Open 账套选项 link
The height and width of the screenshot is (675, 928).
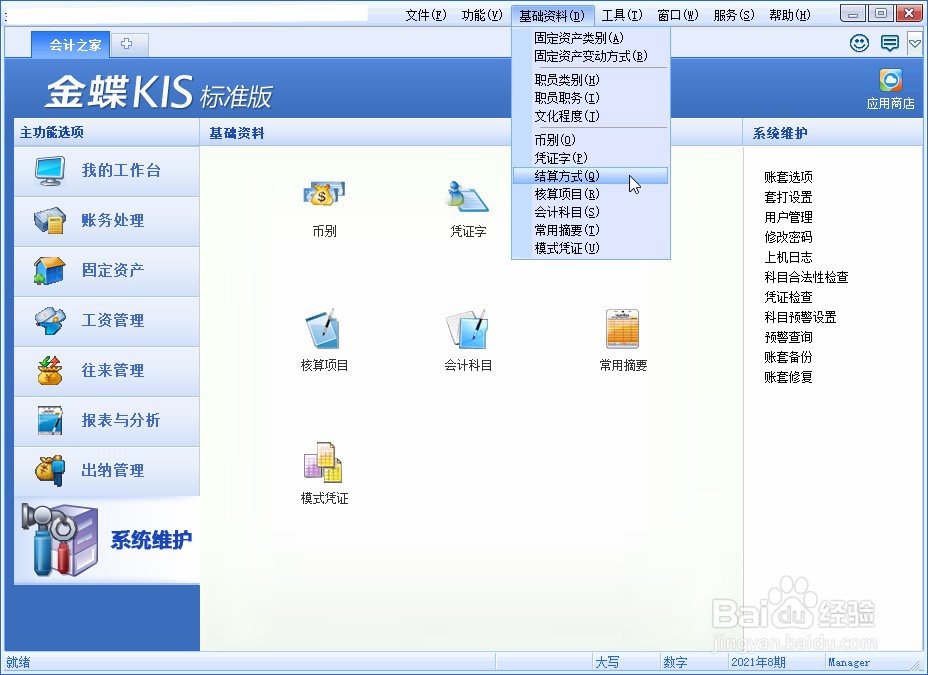(x=788, y=177)
